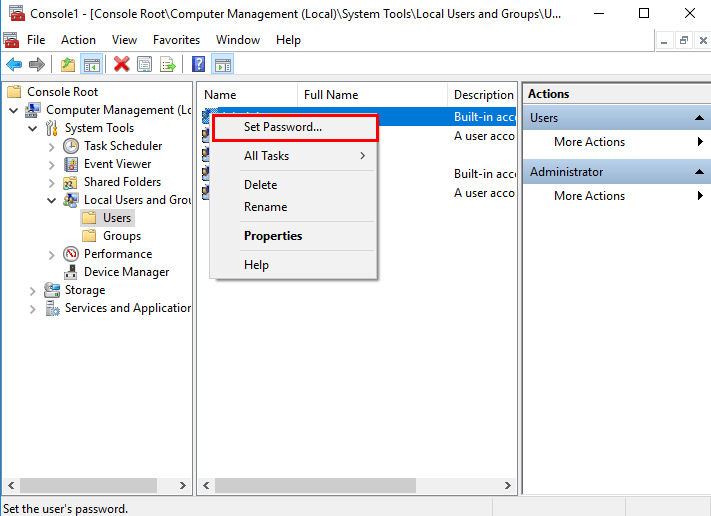This screenshot has width=711, height=516.
Task: Open the Properties toolbar icon
Action: point(145,64)
